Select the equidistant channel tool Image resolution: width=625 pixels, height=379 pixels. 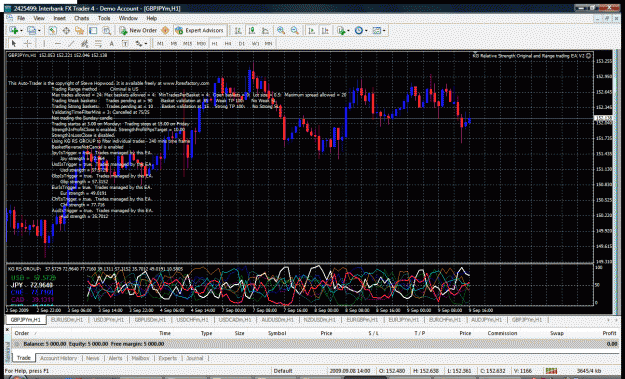click(85, 43)
